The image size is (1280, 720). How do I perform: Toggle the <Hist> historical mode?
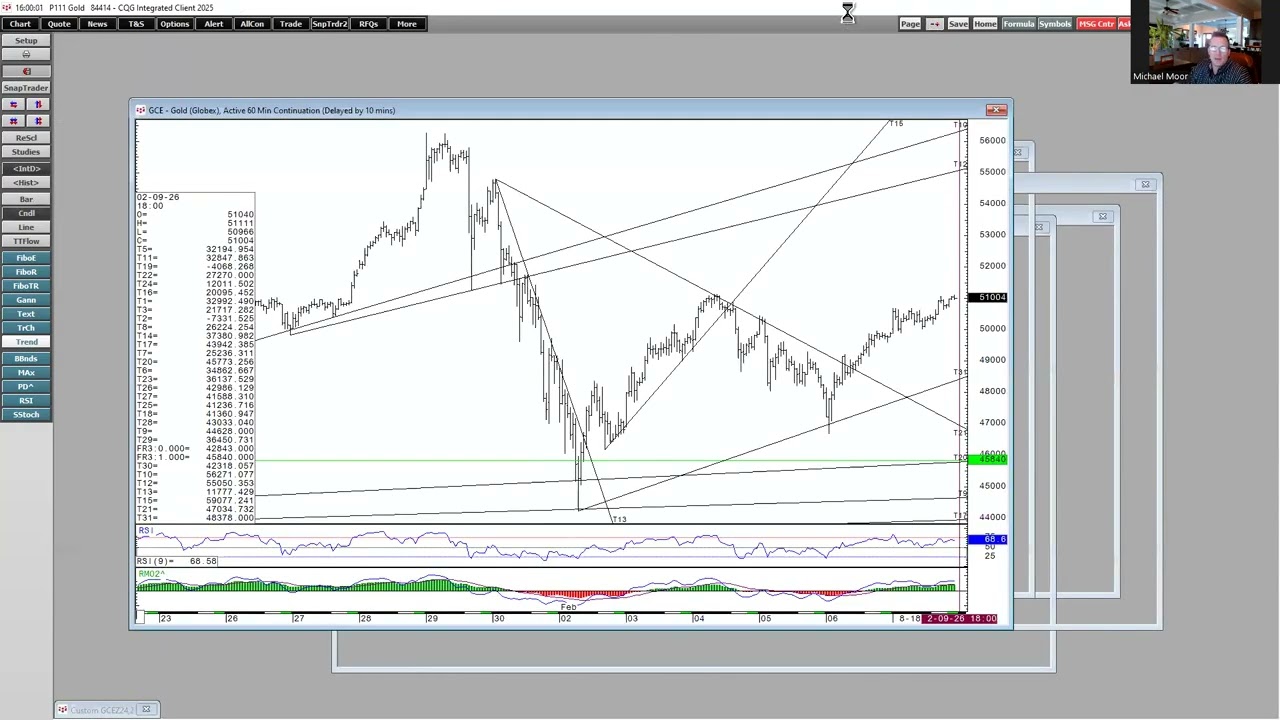coord(26,183)
